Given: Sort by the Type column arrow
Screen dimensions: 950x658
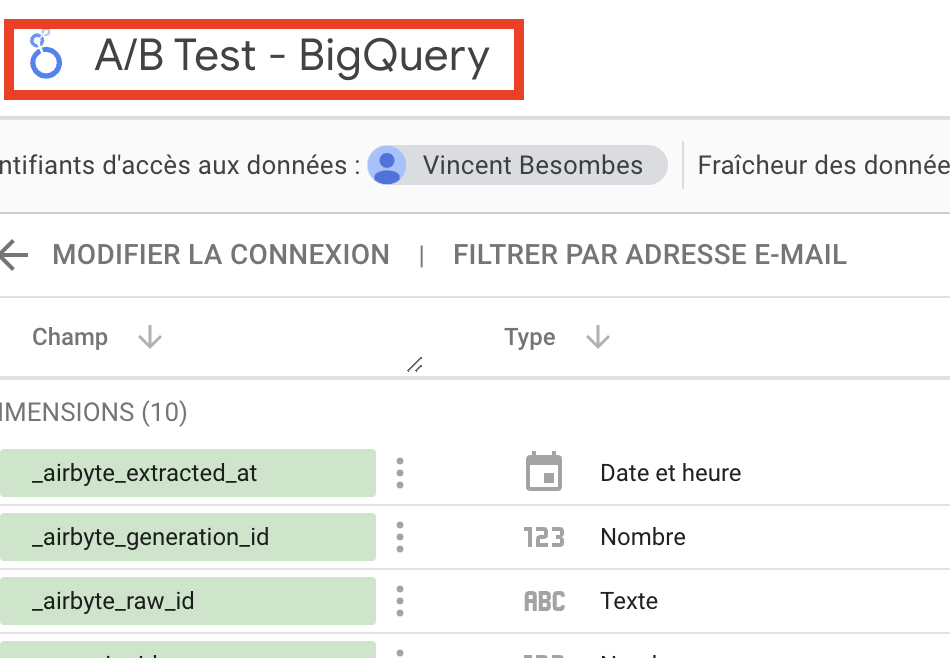Looking at the screenshot, I should tap(597, 337).
